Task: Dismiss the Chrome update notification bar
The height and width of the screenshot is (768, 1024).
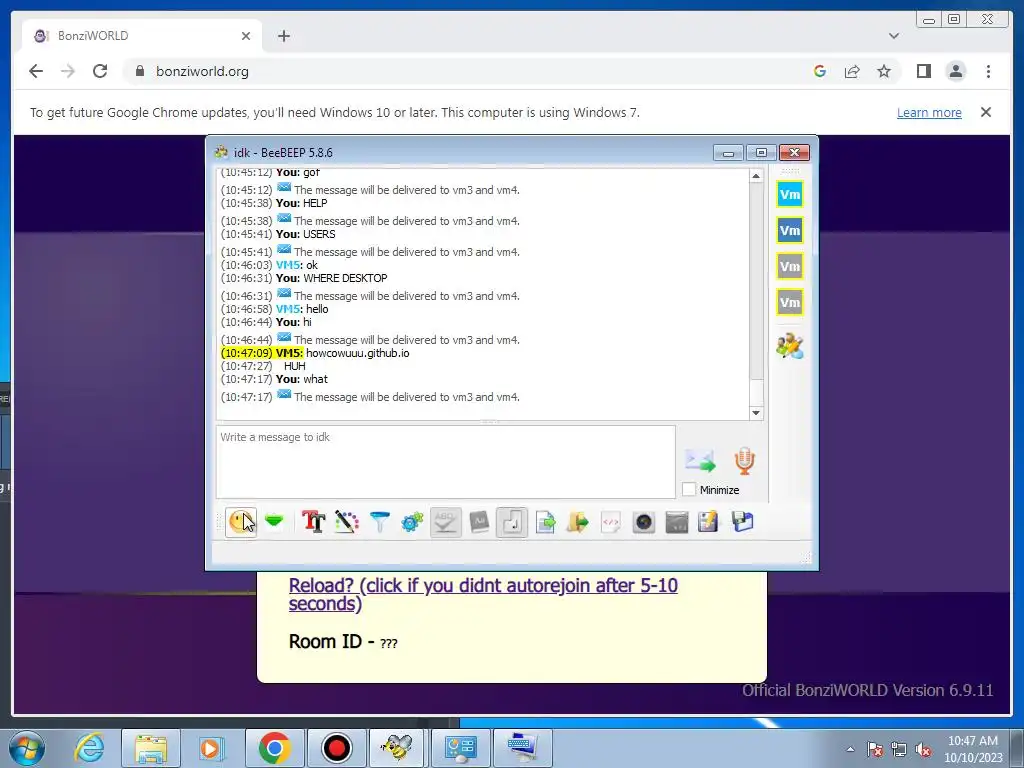Action: point(986,112)
